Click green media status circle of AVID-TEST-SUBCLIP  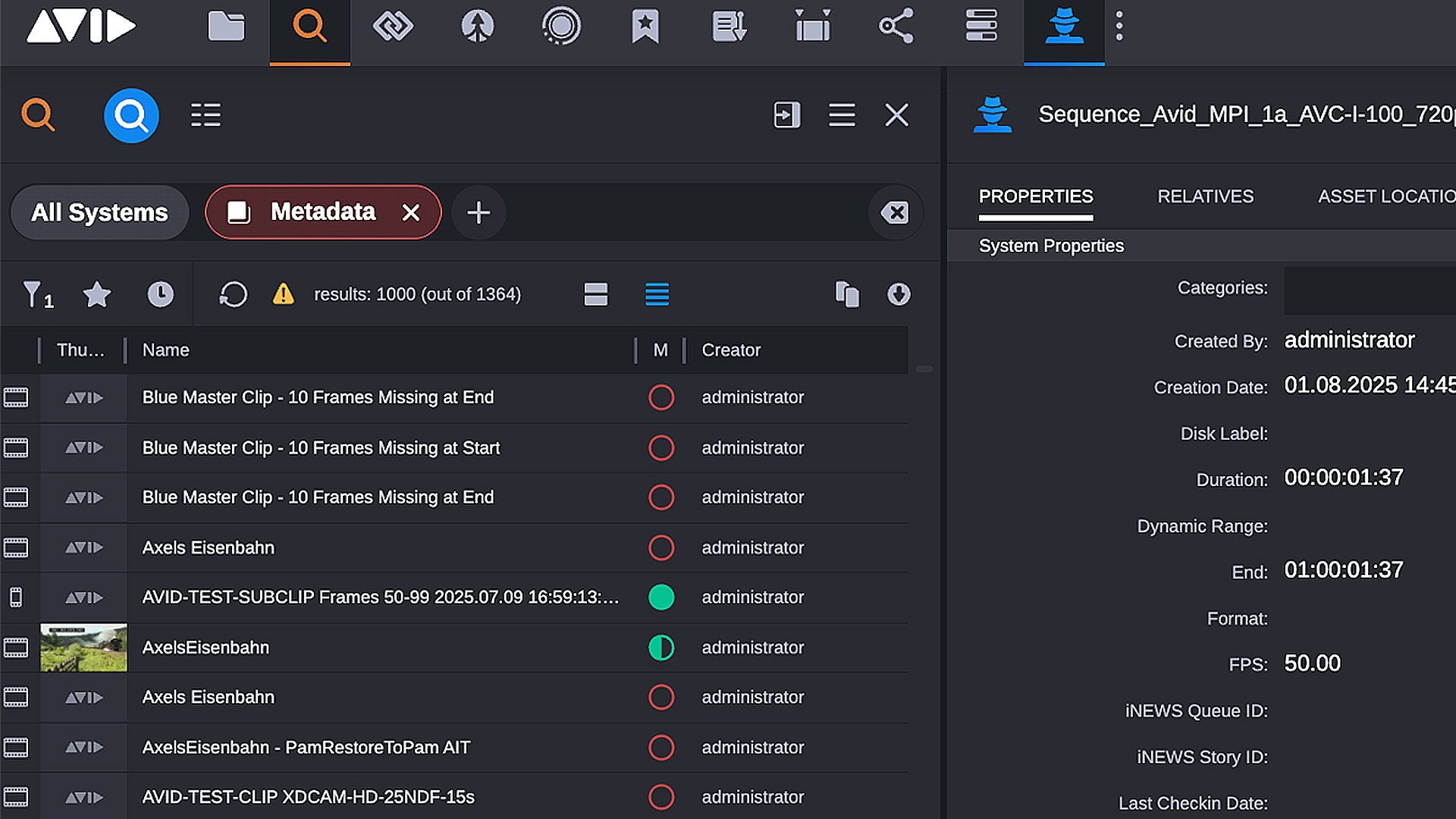click(661, 598)
